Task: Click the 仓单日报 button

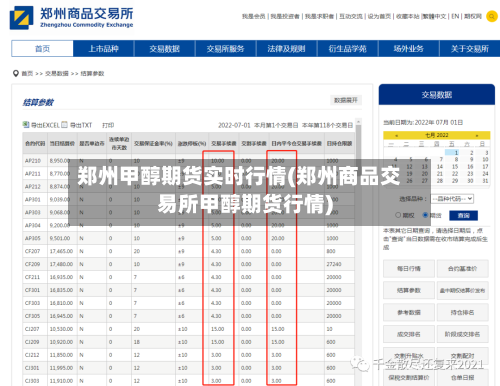Action: point(463,378)
